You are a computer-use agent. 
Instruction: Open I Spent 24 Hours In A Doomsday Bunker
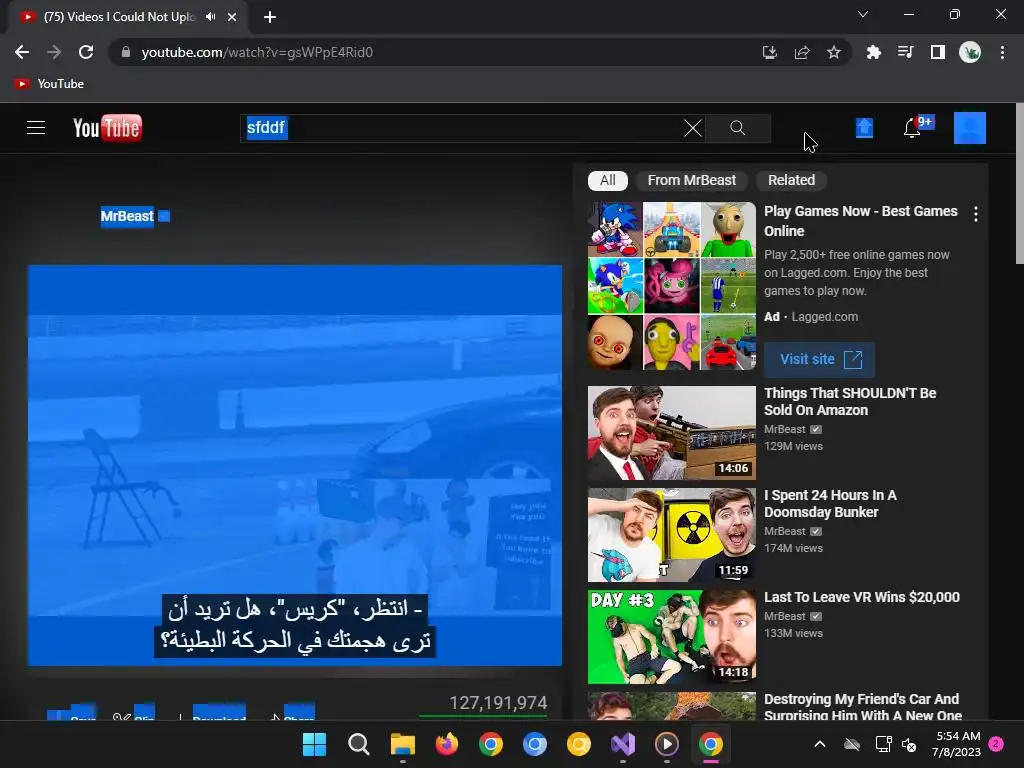pos(830,504)
